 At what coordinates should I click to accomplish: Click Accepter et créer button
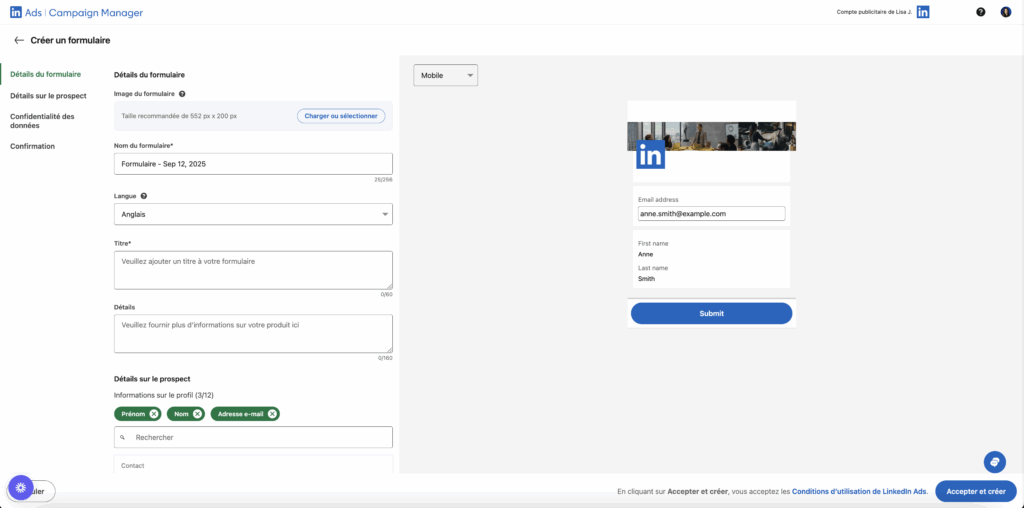pos(976,491)
